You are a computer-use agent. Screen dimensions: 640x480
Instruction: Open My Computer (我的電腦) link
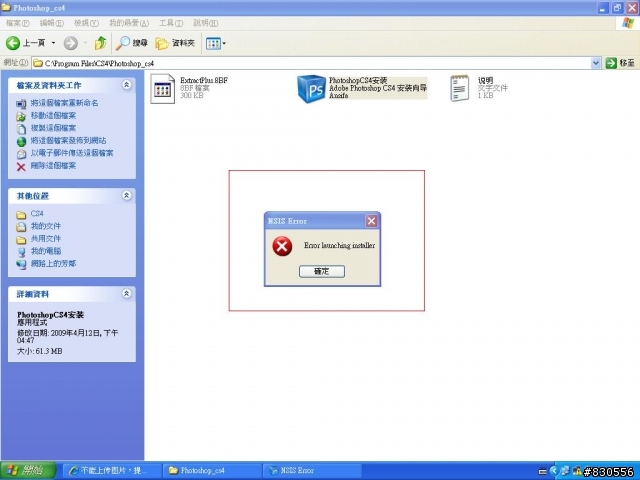click(x=46, y=251)
